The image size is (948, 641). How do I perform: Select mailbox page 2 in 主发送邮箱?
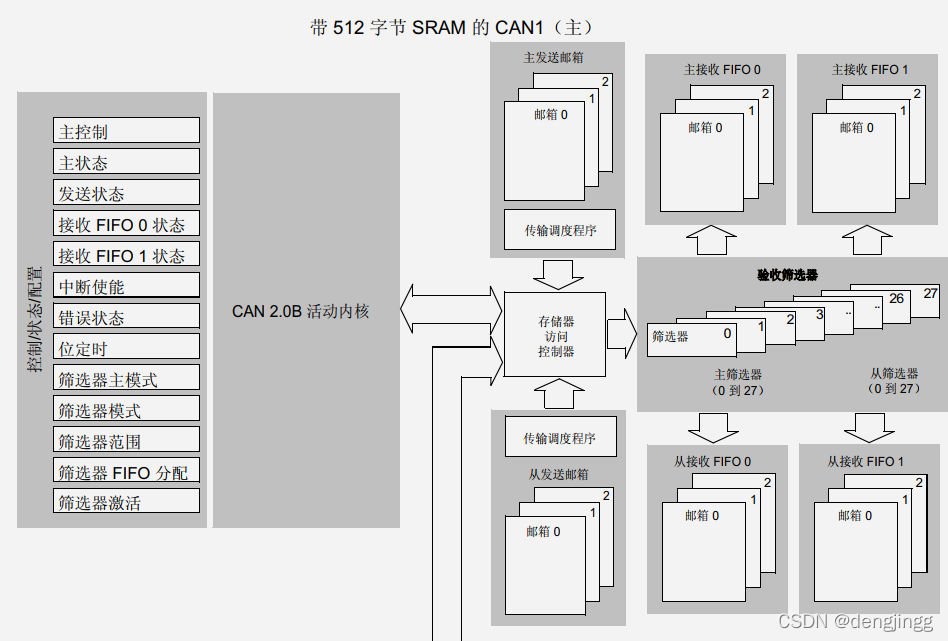pyautogui.click(x=605, y=82)
